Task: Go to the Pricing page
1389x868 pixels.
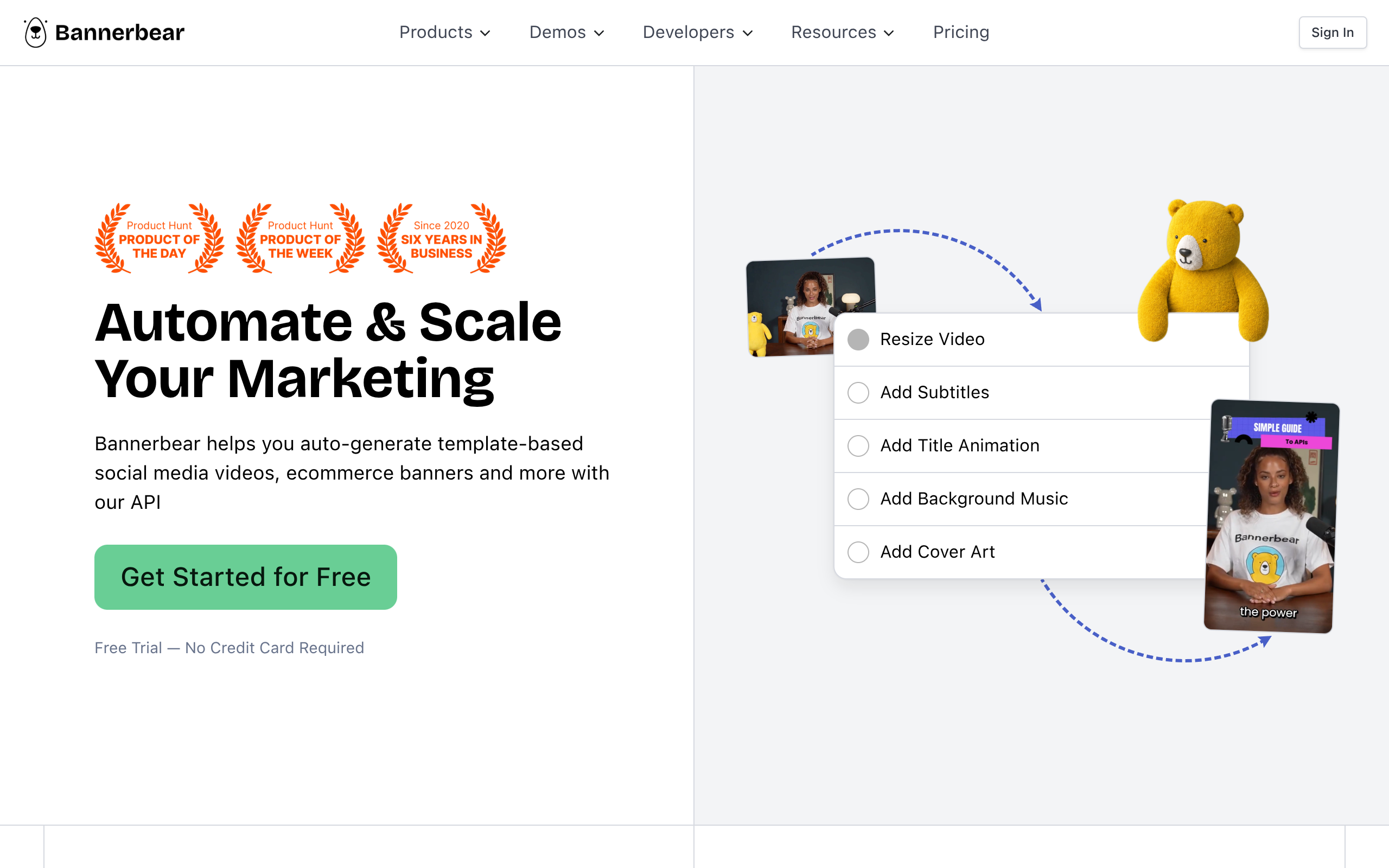Action: coord(961,33)
